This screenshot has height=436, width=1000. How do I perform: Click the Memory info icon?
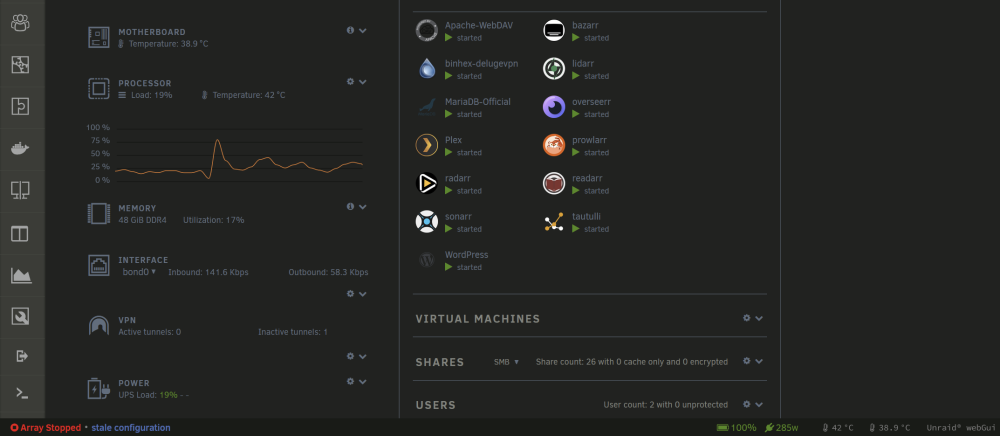coord(350,207)
